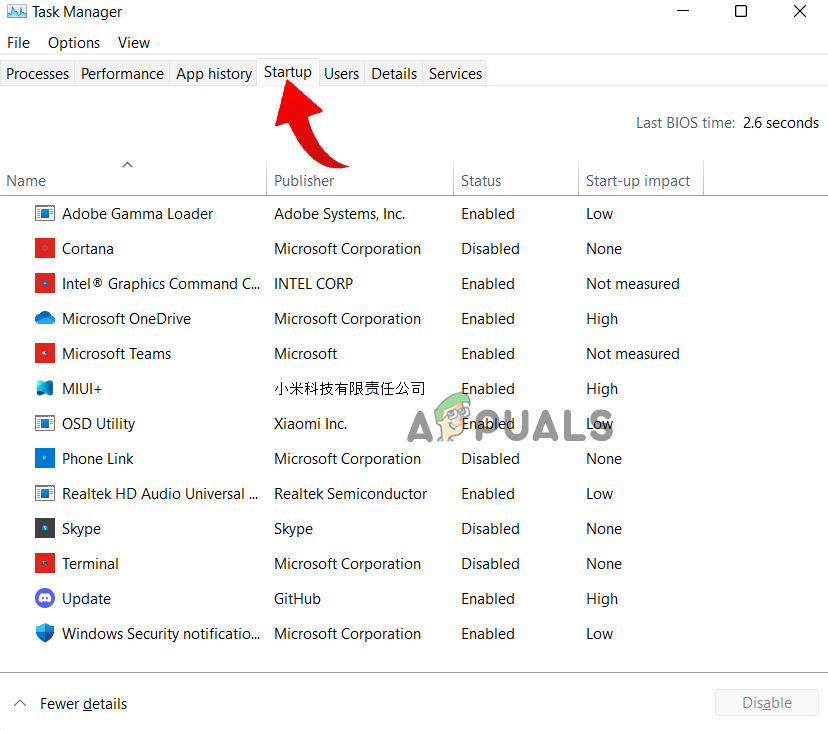Select the Microsoft OneDrive entry name
Screen dimensions: 828x730
tap(126, 319)
